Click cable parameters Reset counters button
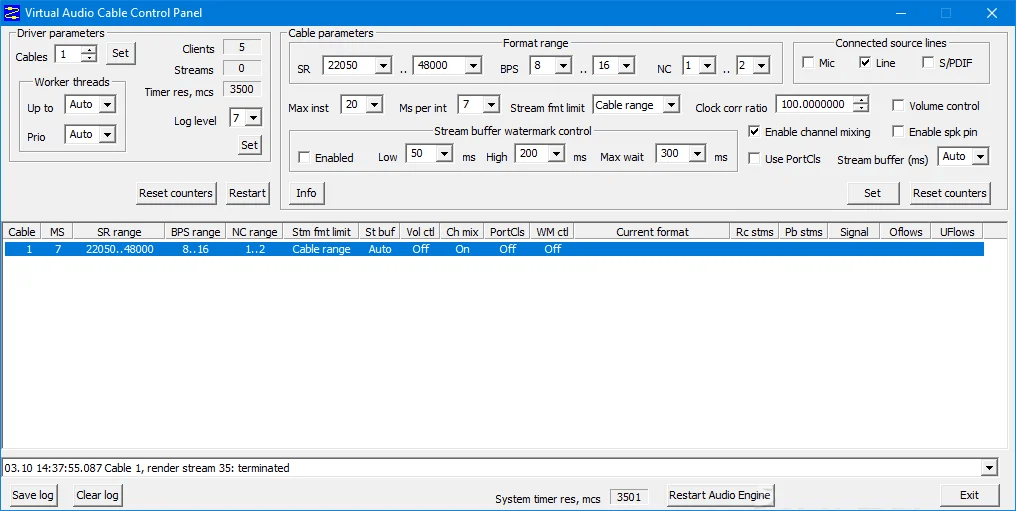Screen dimensions: 1016x522 pos(950,193)
